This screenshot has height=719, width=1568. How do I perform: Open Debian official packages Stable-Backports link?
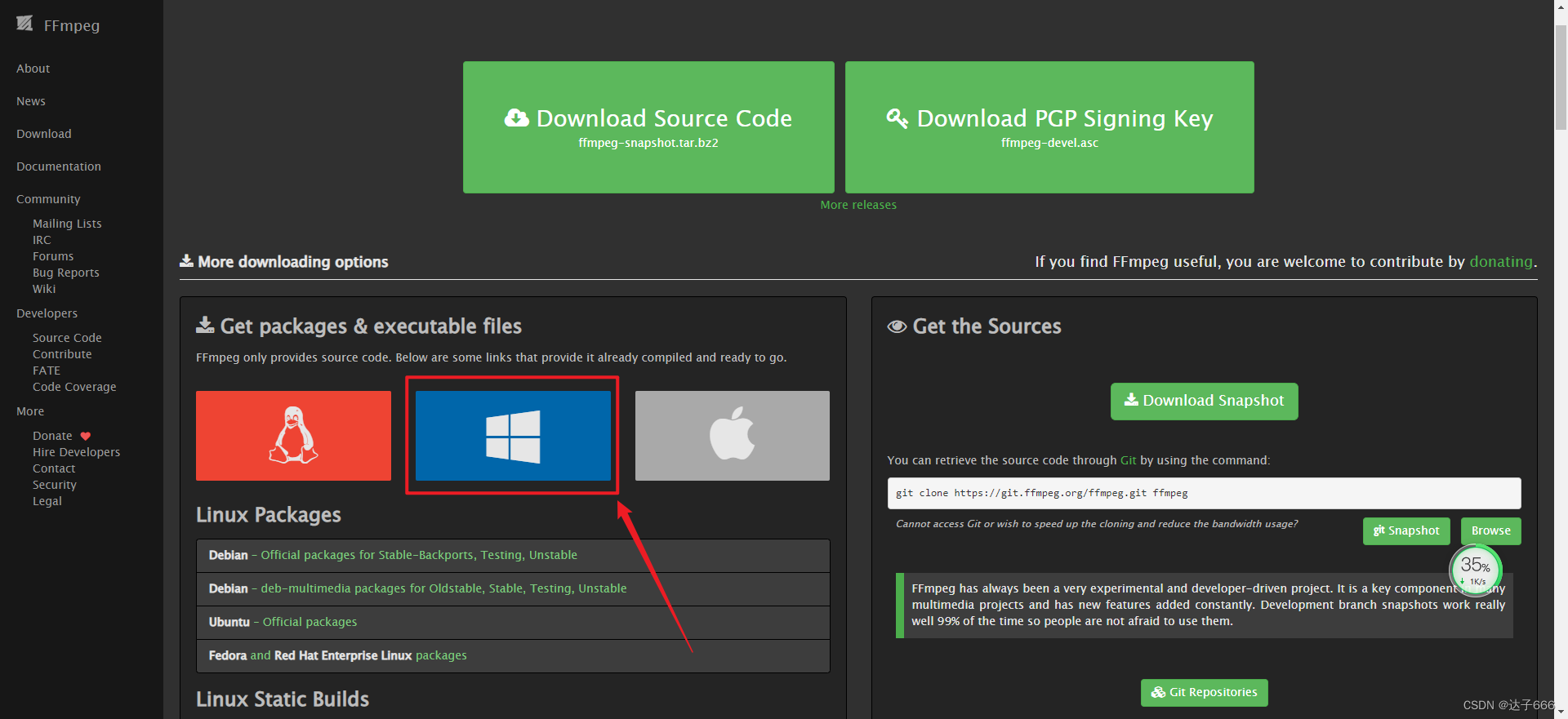tap(419, 555)
